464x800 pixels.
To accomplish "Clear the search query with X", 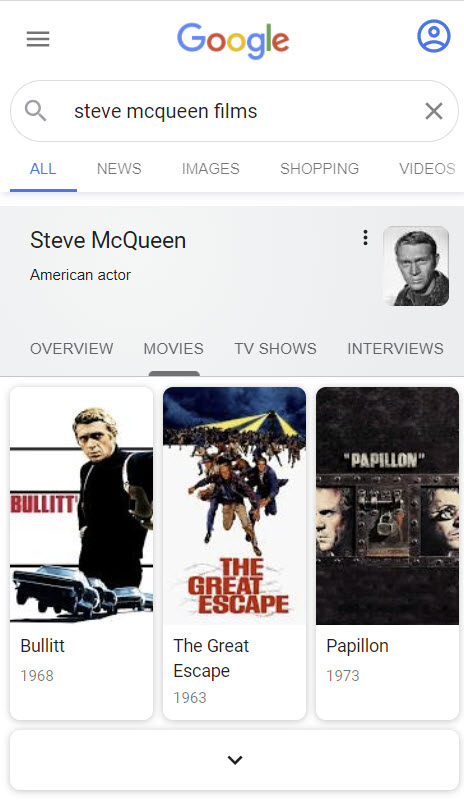I will click(433, 111).
